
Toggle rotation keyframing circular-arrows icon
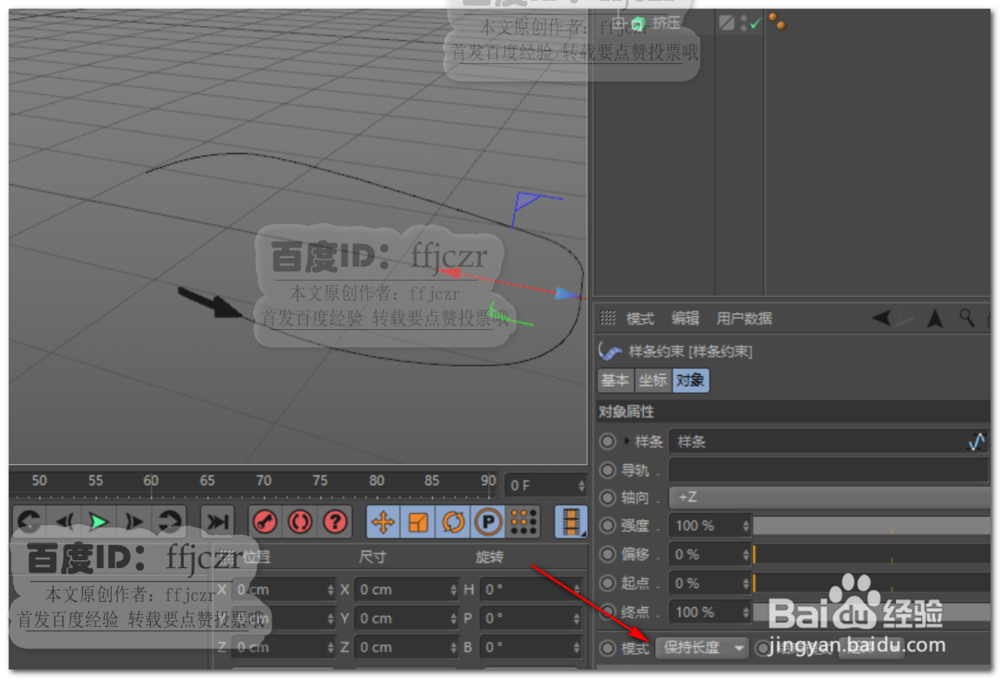click(x=453, y=522)
